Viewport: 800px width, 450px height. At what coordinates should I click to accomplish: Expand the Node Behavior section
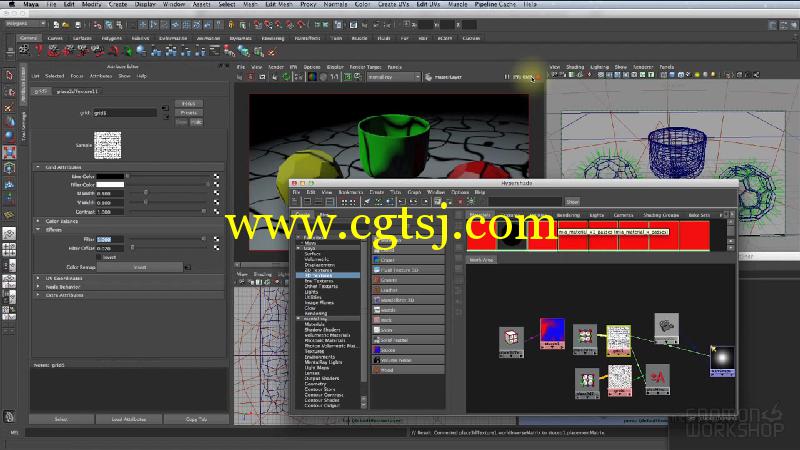tap(38, 287)
